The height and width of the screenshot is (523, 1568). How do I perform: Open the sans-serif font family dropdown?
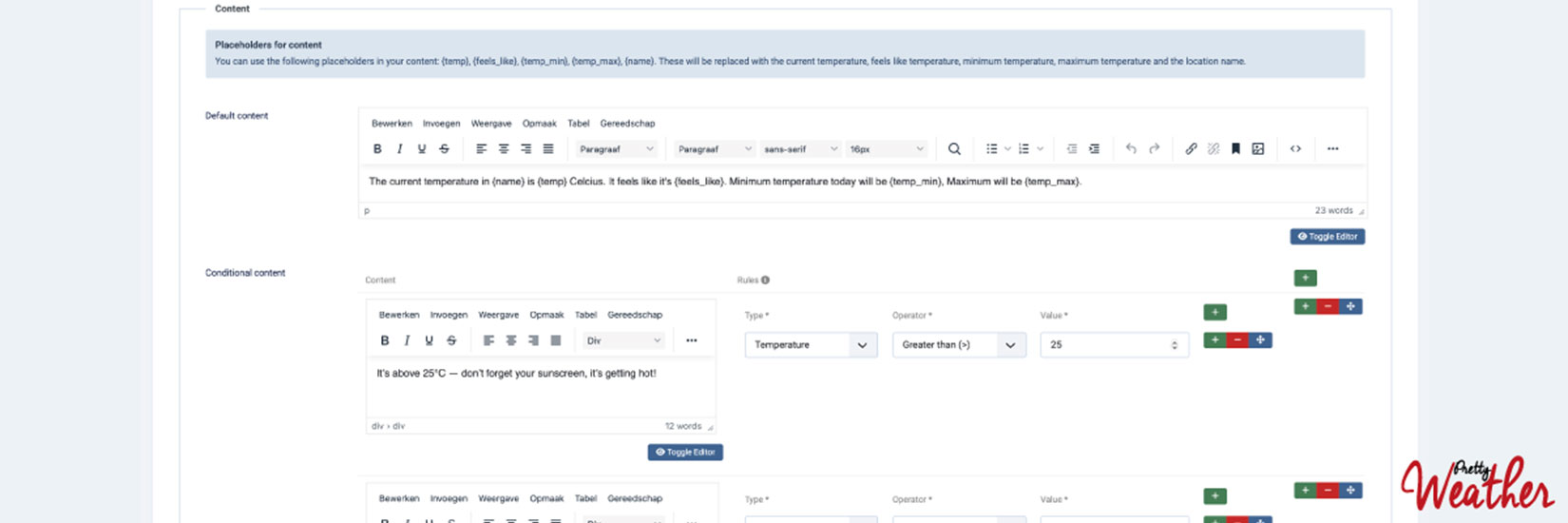point(800,149)
